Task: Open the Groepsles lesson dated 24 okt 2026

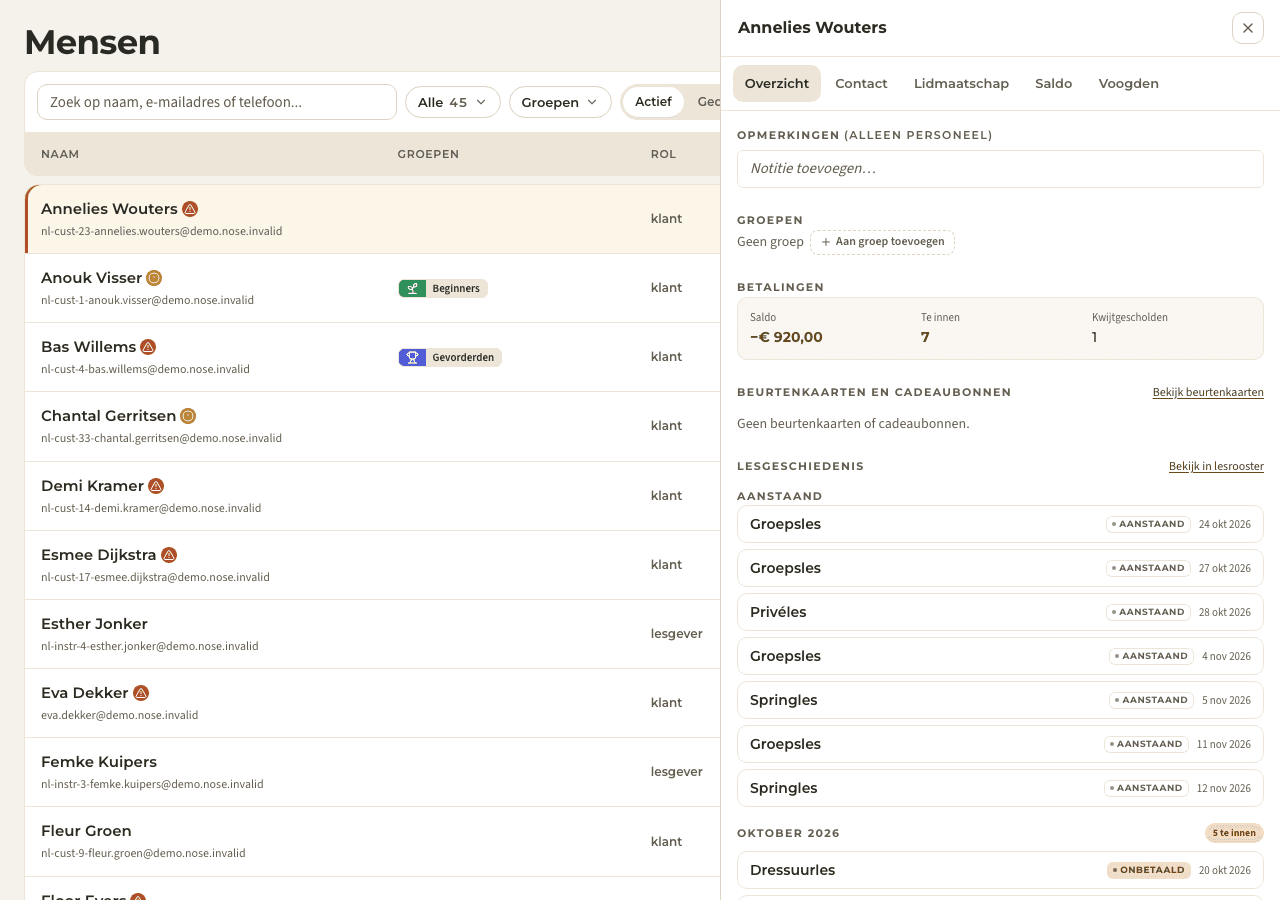Action: pyautogui.click(x=1000, y=524)
